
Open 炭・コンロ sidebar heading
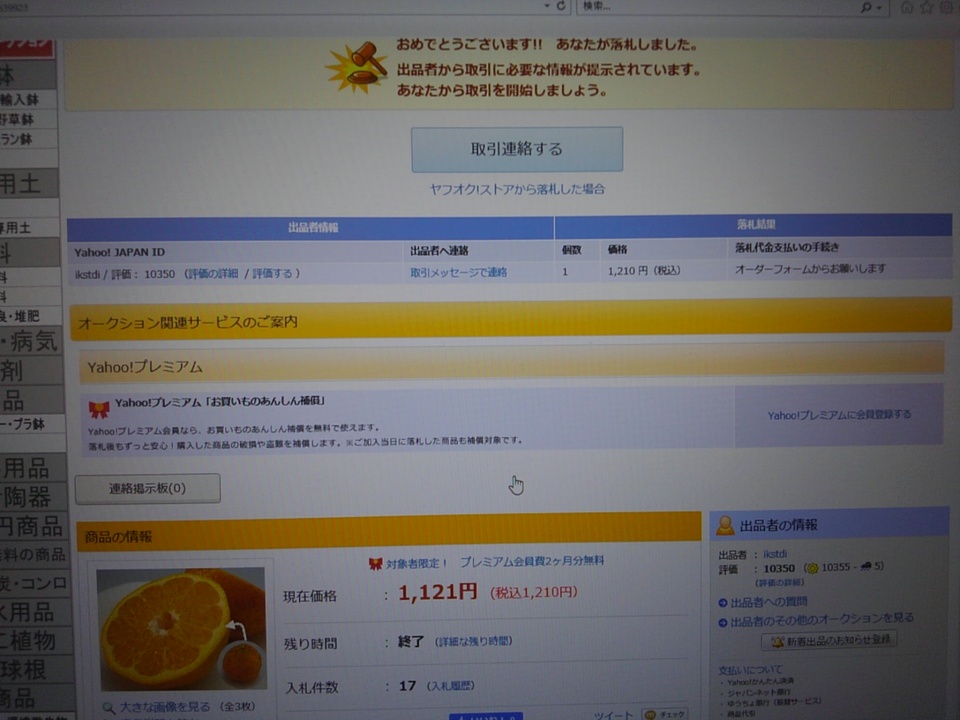tap(34, 582)
